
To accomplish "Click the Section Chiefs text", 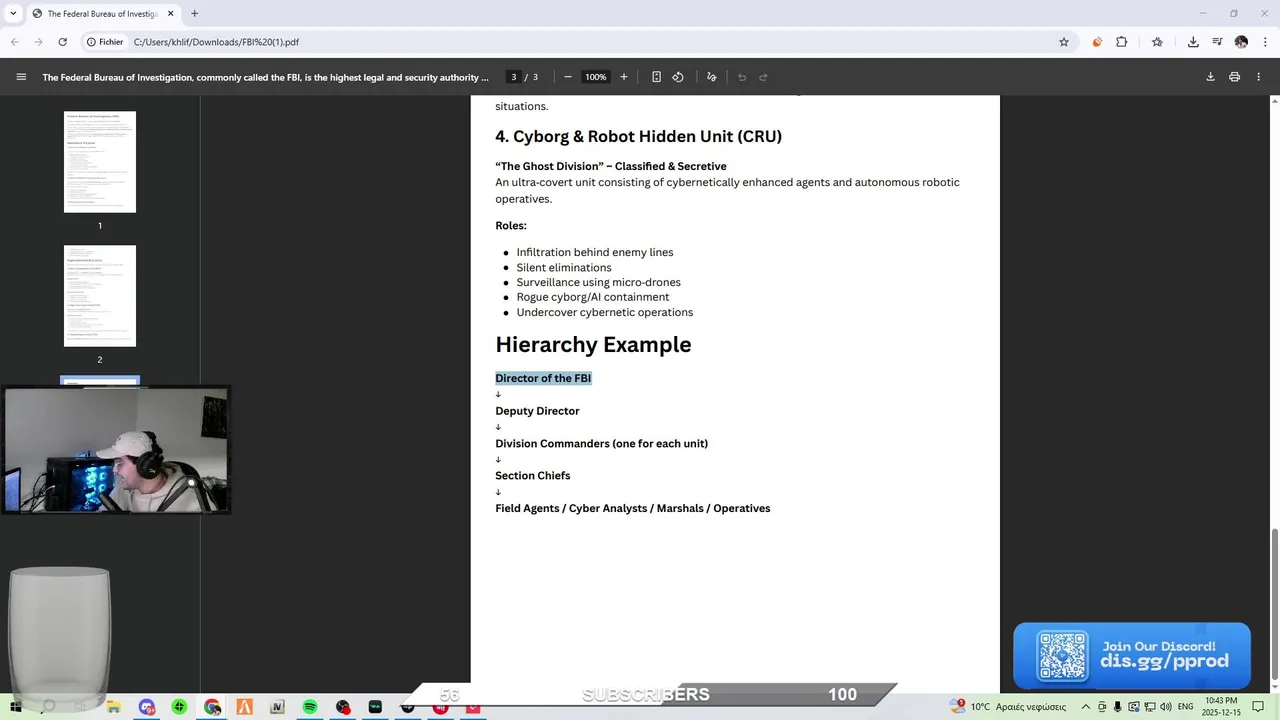I will 532,476.
